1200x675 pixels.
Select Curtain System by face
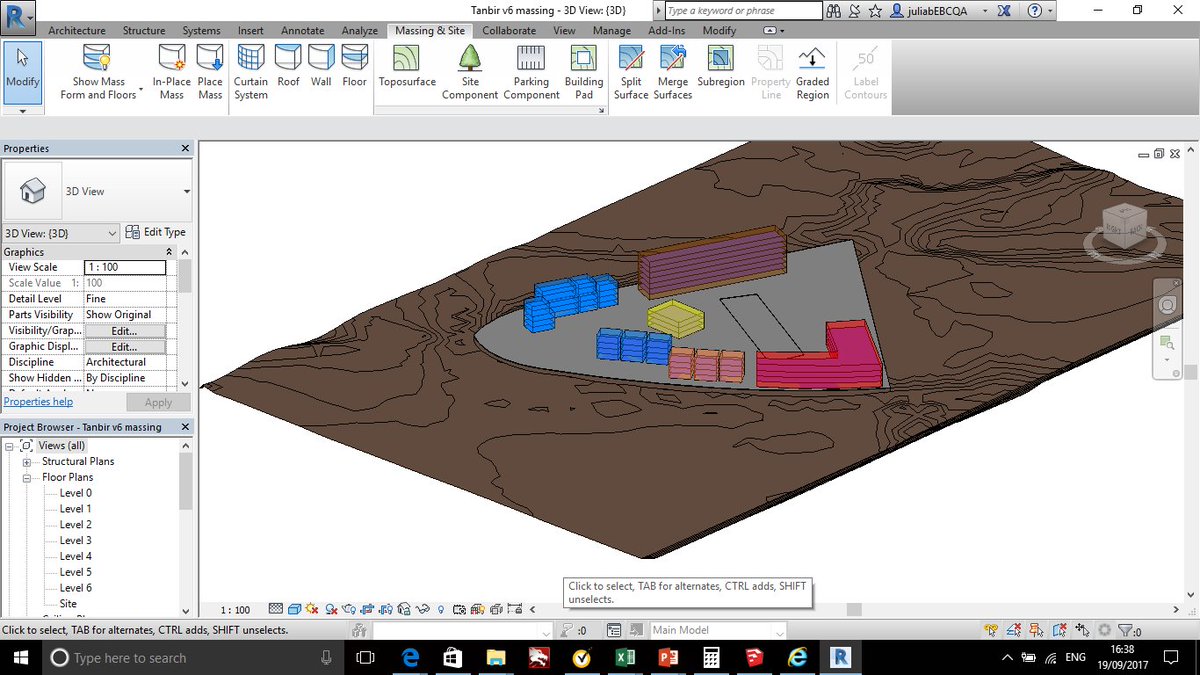point(251,72)
